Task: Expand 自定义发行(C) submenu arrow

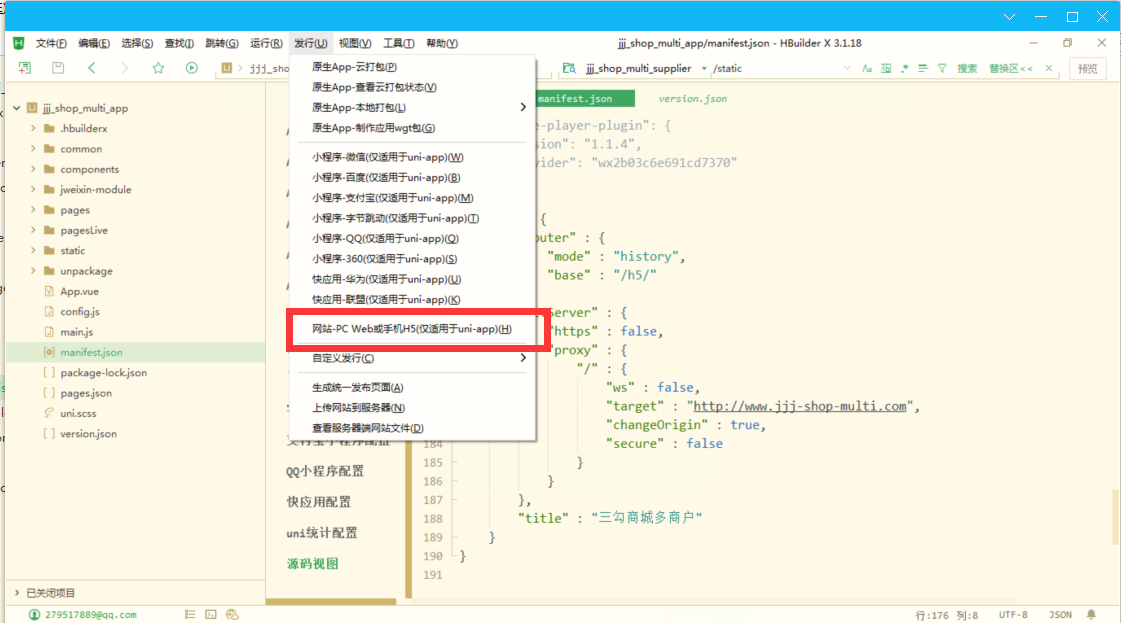Action: tap(523, 358)
